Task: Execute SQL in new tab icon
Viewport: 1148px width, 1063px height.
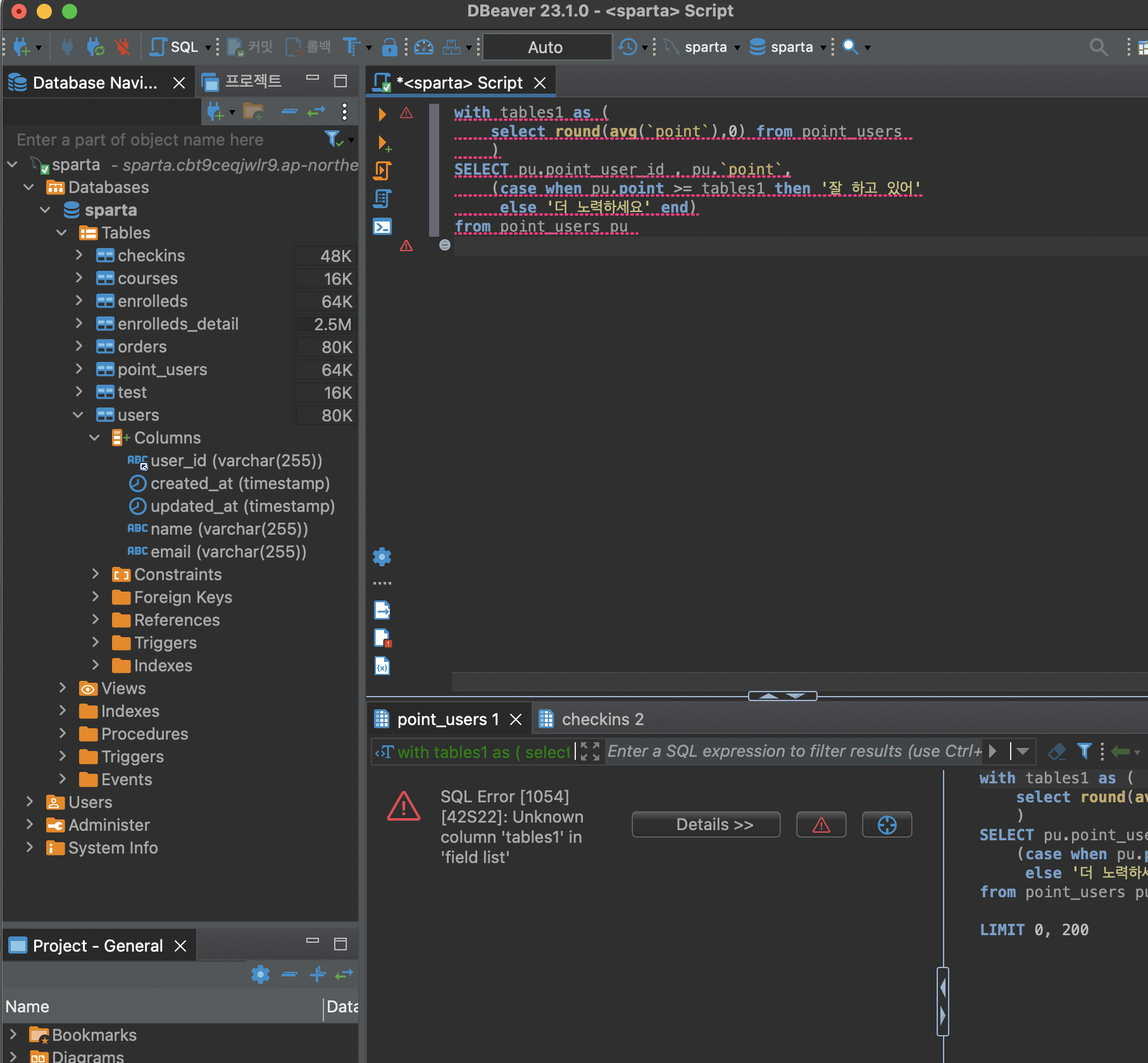Action: (384, 144)
